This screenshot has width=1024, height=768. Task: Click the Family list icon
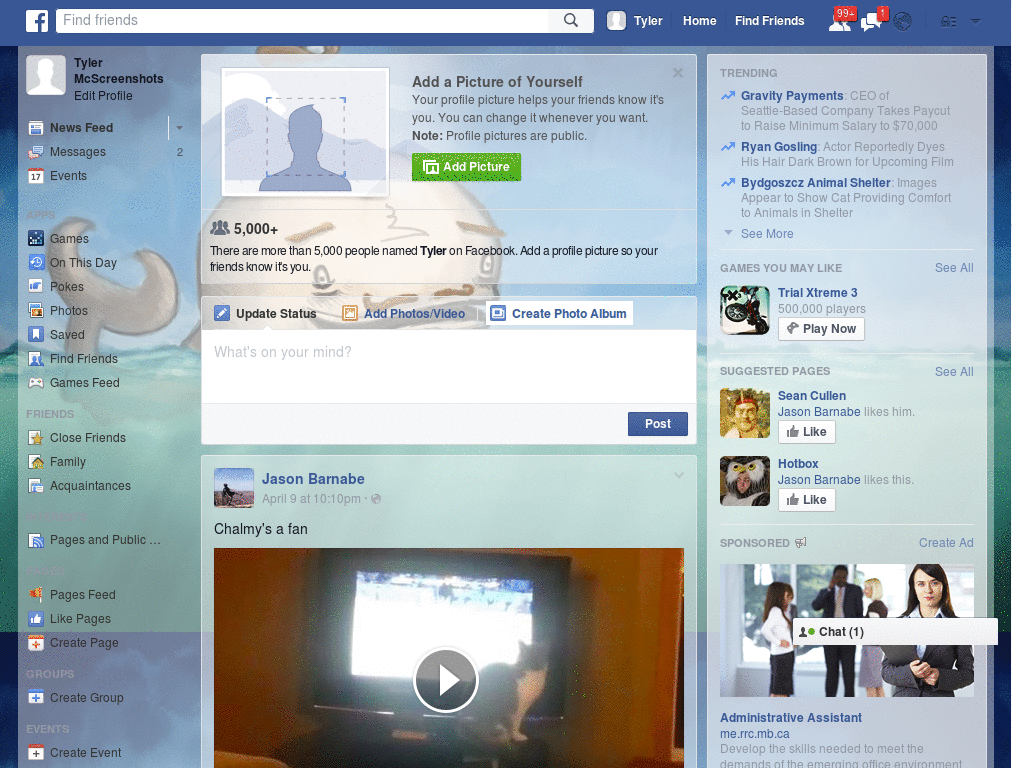click(36, 462)
